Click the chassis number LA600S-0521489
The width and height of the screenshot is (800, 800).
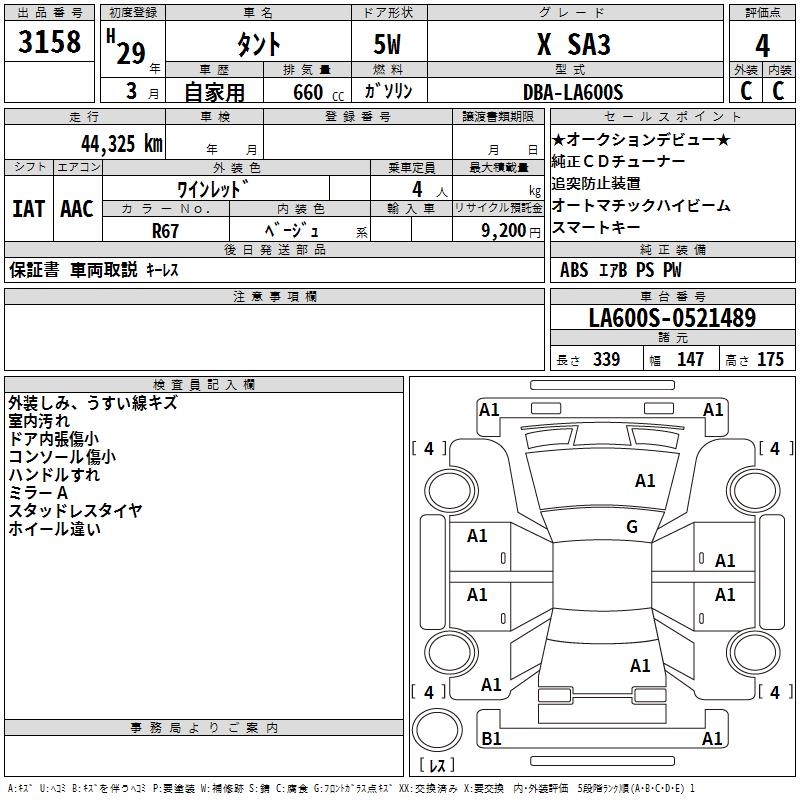(x=672, y=318)
